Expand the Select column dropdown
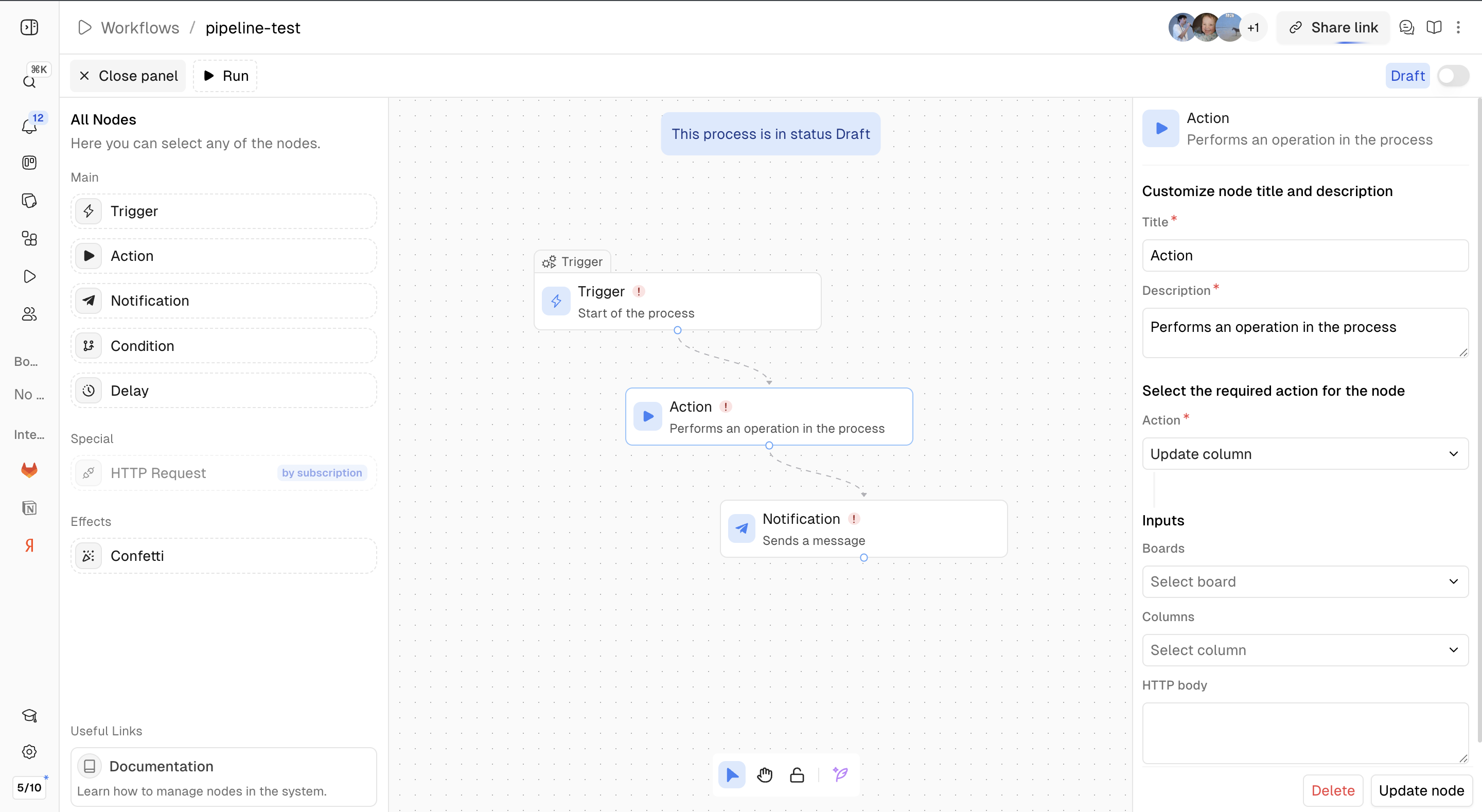Viewport: 1482px width, 812px height. point(1304,650)
